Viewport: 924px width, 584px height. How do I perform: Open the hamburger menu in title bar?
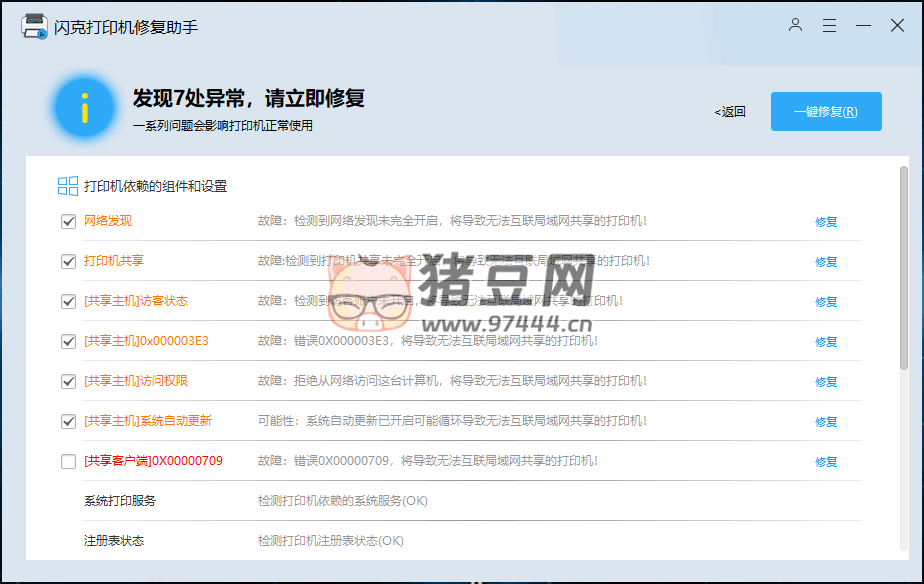pyautogui.click(x=829, y=26)
